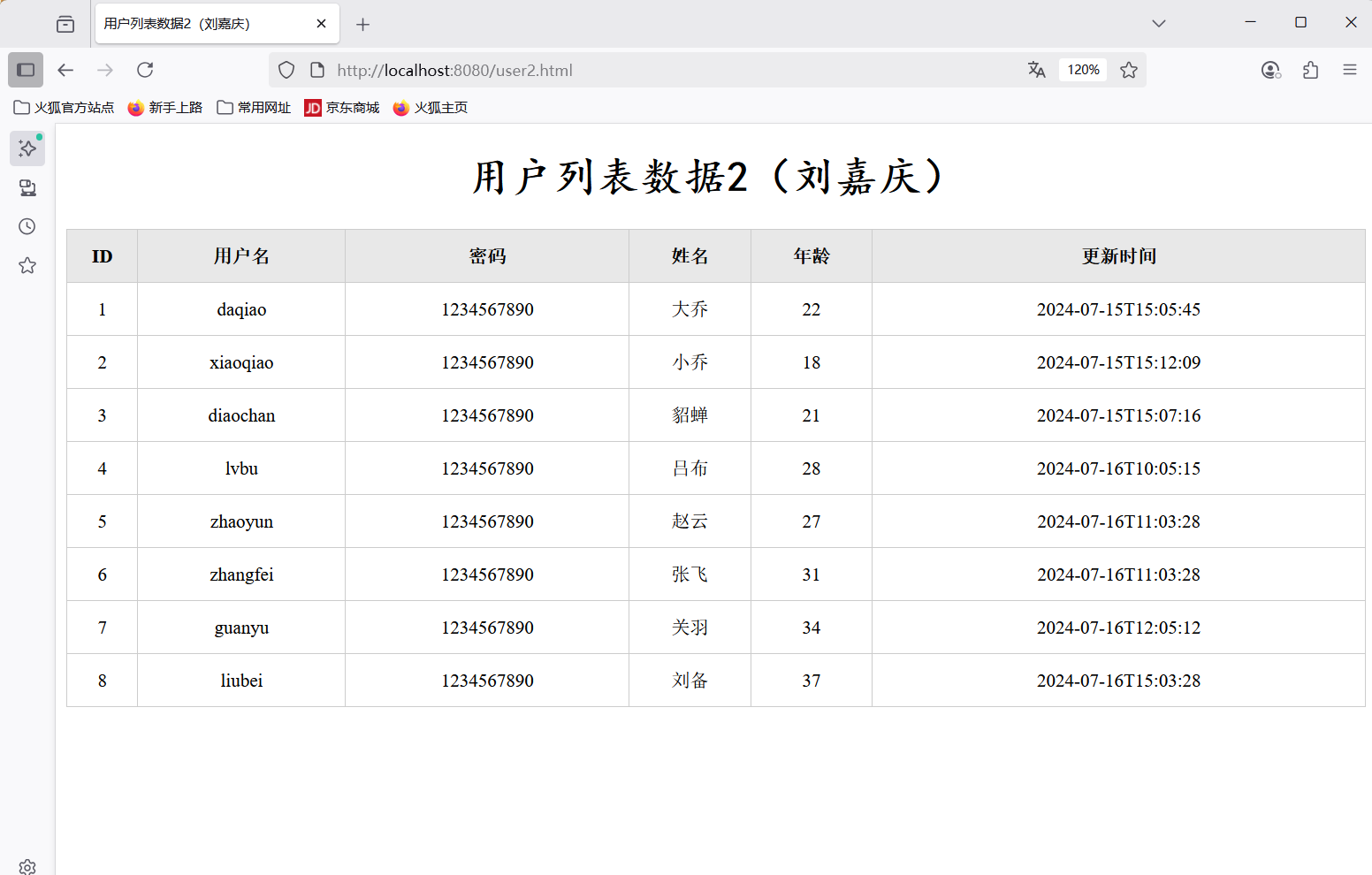Open the History sidebar clock icon
The height and width of the screenshot is (875, 1372).
coord(27,226)
